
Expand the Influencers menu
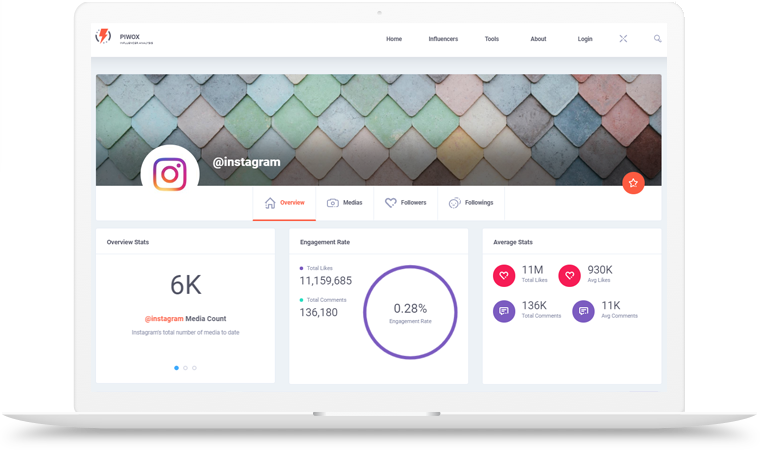443,39
